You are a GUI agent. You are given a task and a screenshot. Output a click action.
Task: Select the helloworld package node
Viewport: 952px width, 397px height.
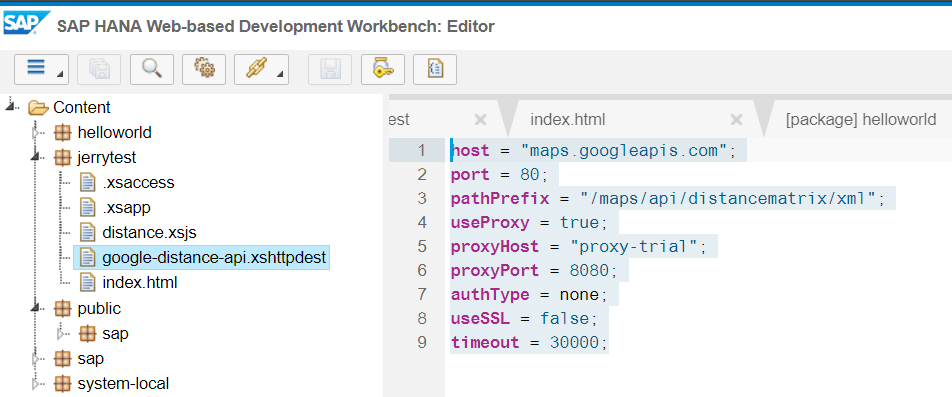115,132
